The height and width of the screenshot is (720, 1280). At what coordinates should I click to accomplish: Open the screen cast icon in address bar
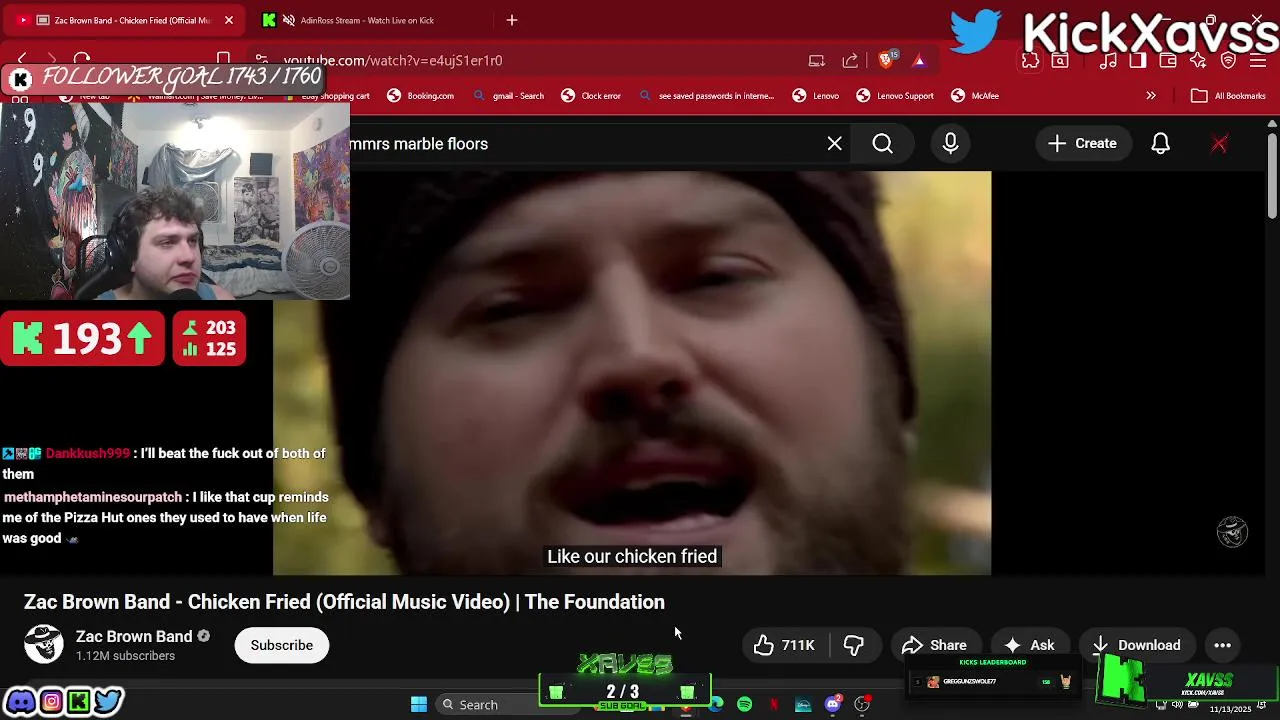(x=817, y=60)
